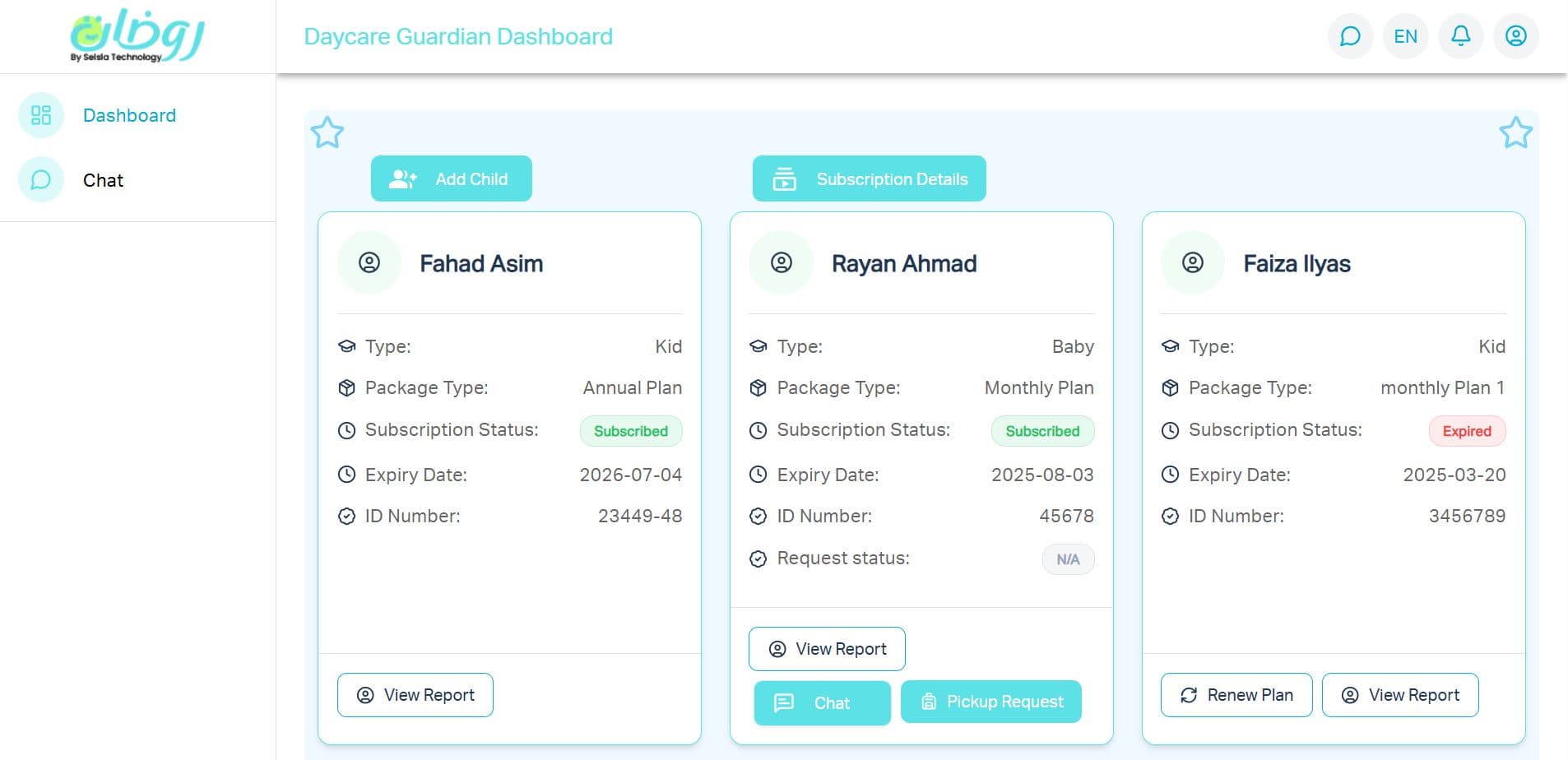Open the chat icon in top header
The height and width of the screenshot is (760, 1568).
click(1350, 36)
